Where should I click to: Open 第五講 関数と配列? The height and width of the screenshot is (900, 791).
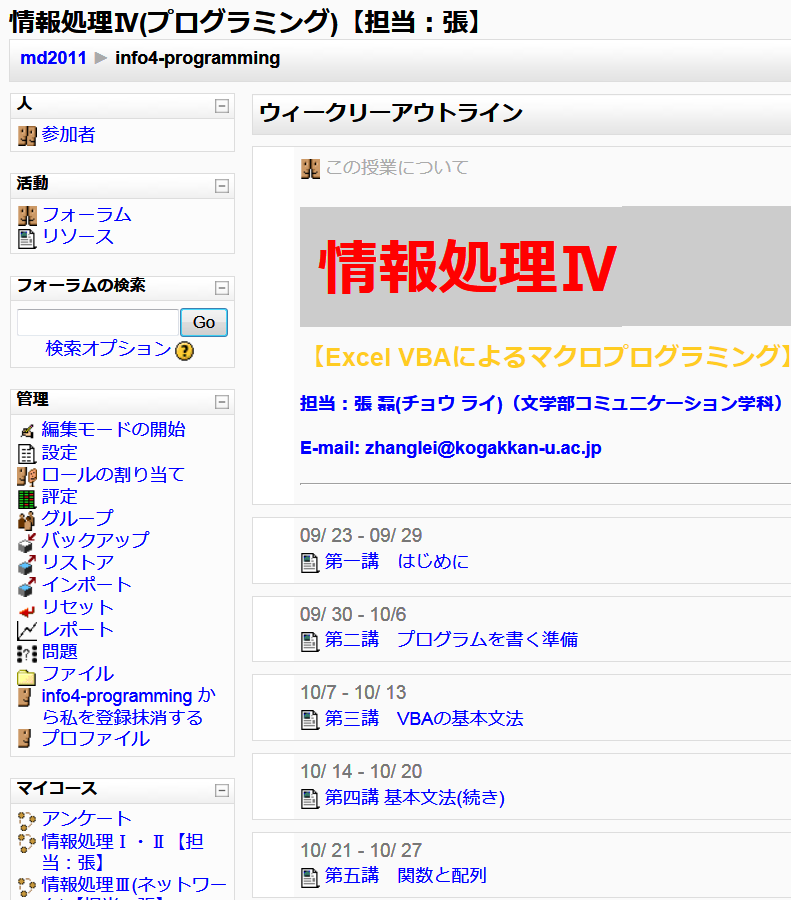(x=406, y=875)
